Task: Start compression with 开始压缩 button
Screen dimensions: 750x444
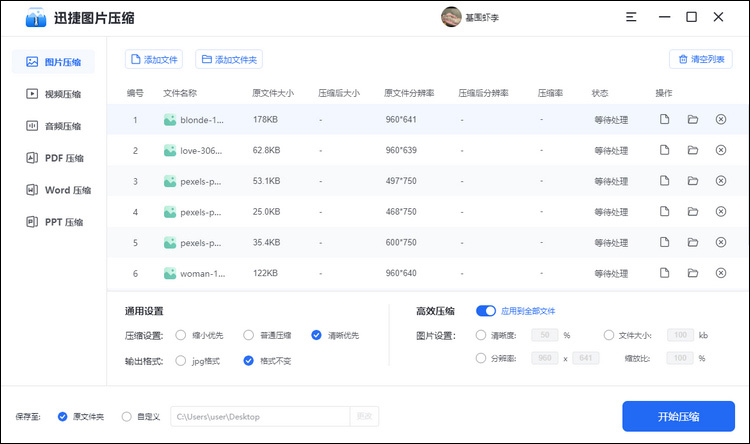Action: (x=678, y=416)
